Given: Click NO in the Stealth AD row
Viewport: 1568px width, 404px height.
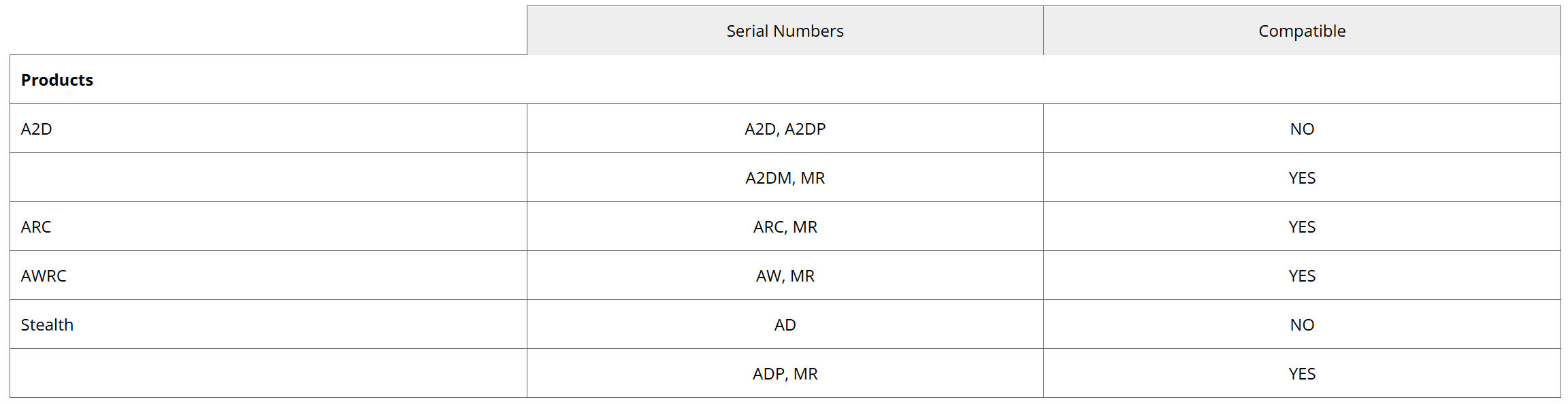Looking at the screenshot, I should click(x=1301, y=325).
